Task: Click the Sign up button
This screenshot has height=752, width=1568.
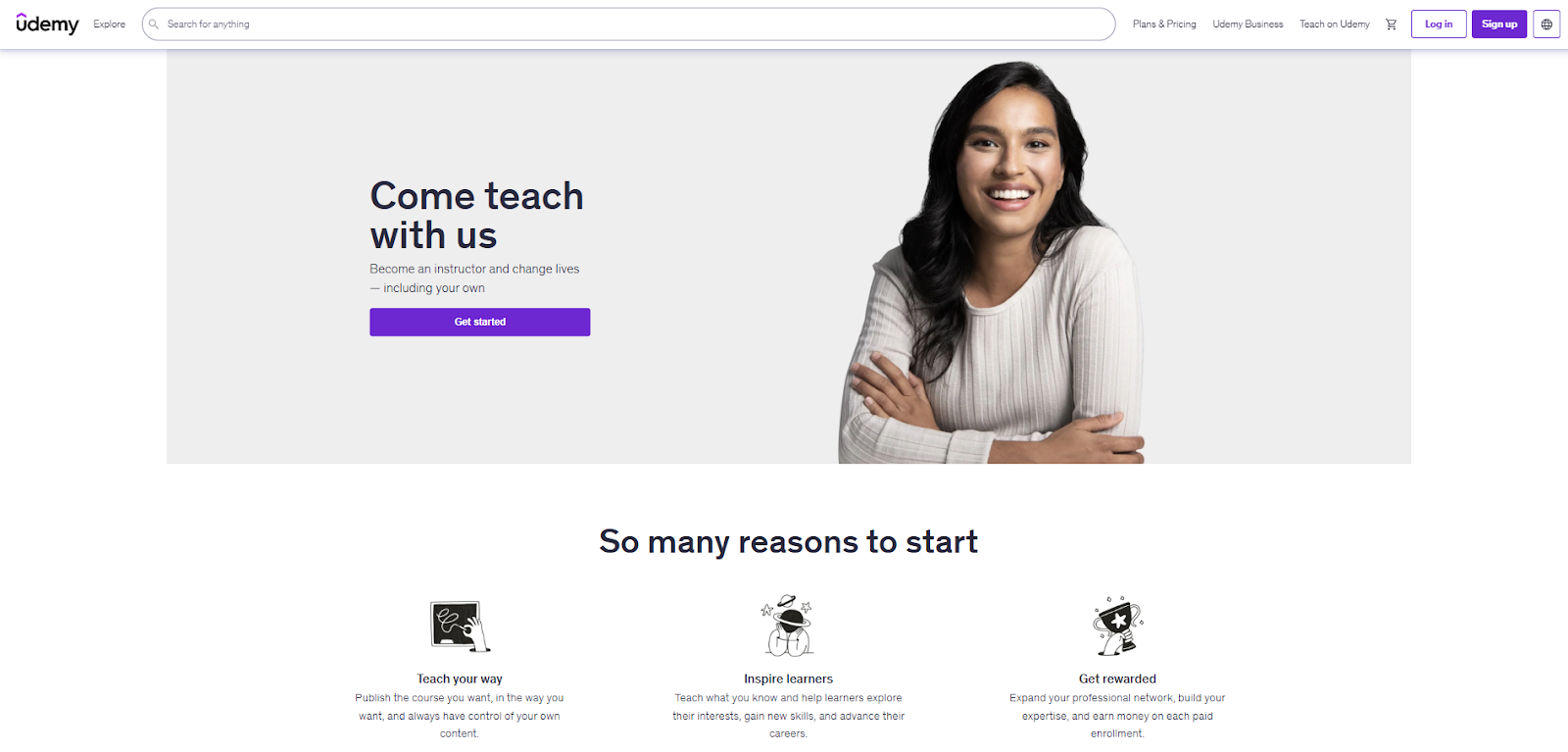Action: pyautogui.click(x=1499, y=24)
